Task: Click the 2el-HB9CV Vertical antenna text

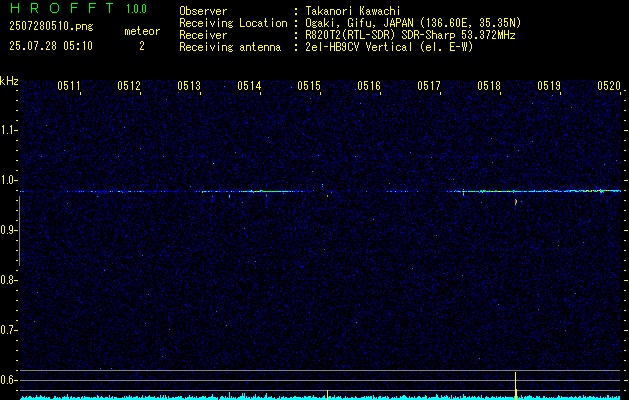Action: tap(390, 47)
